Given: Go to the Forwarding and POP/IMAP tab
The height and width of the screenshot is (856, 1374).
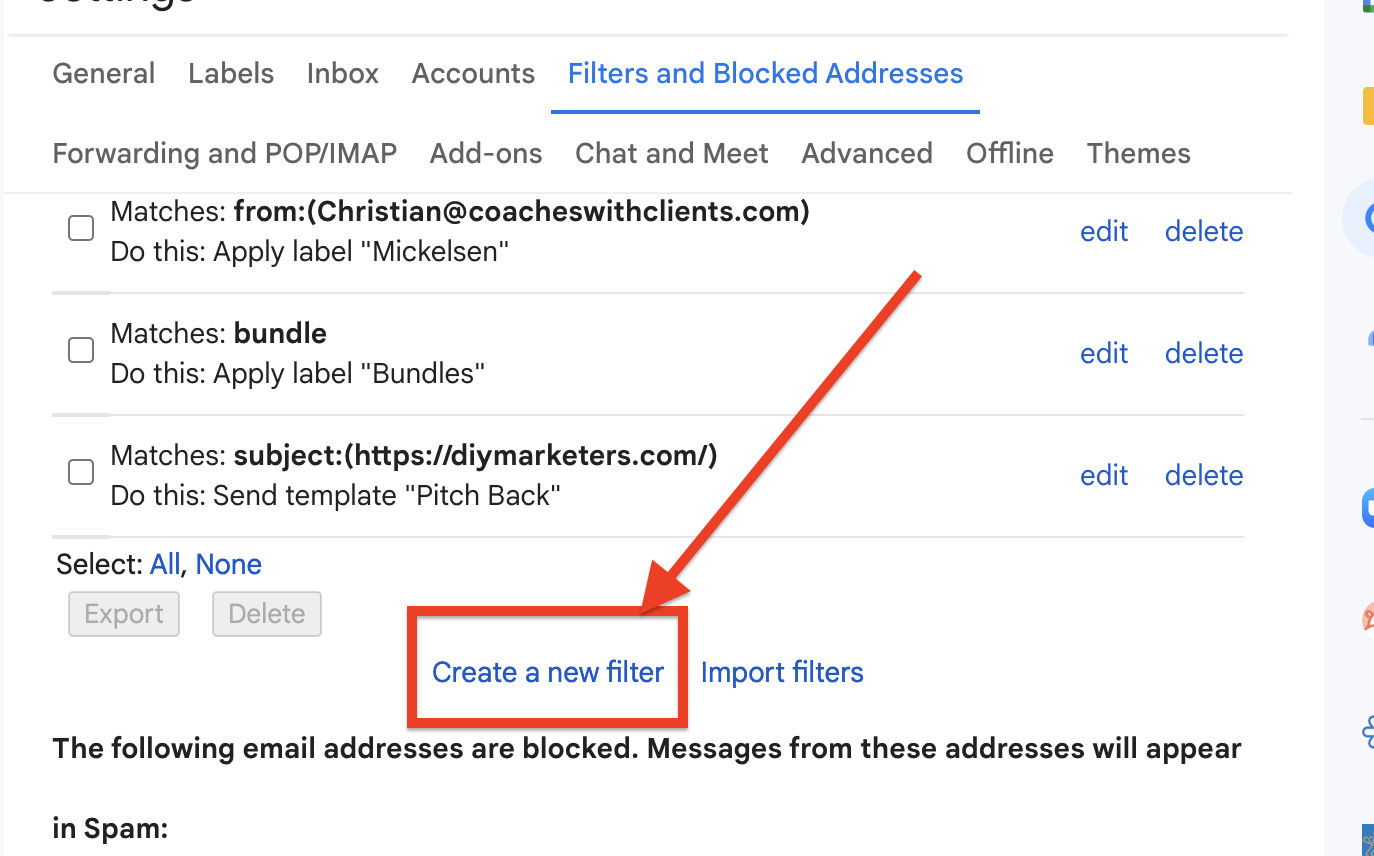Looking at the screenshot, I should tap(225, 154).
